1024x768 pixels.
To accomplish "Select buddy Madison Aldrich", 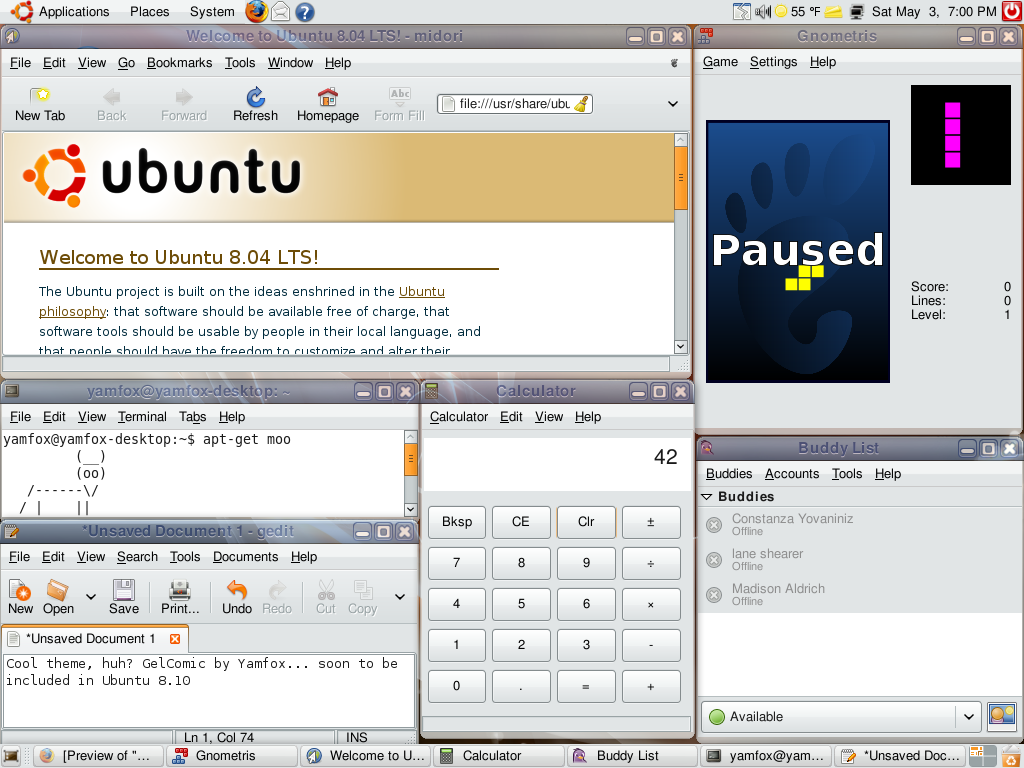I will pyautogui.click(x=859, y=594).
